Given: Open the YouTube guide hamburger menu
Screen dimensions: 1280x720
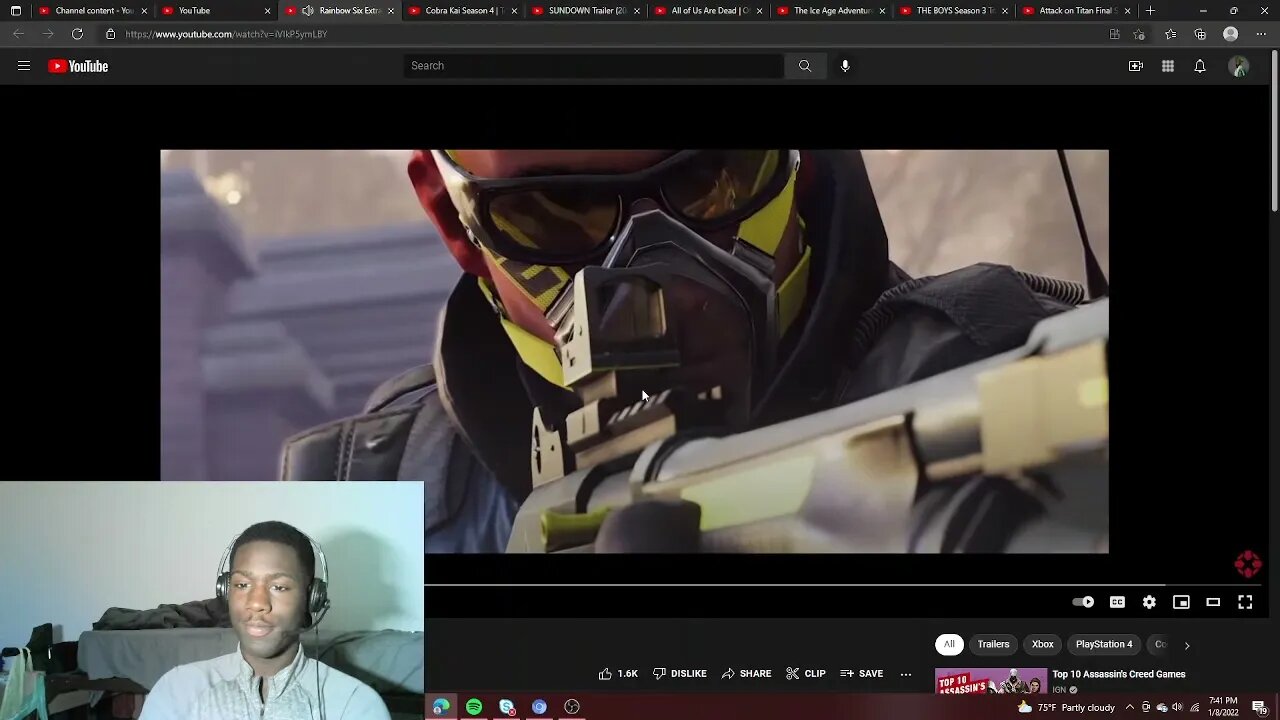Looking at the screenshot, I should click(x=24, y=66).
